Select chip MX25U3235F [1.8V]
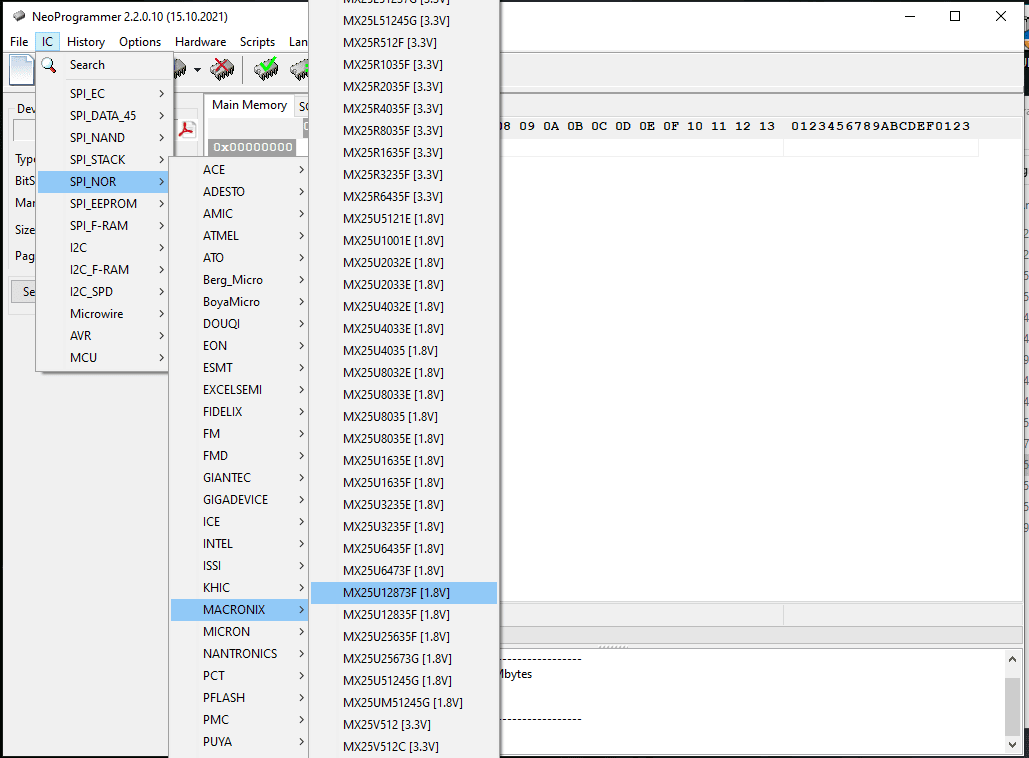Viewport: 1029px width, 758px height. click(x=404, y=527)
